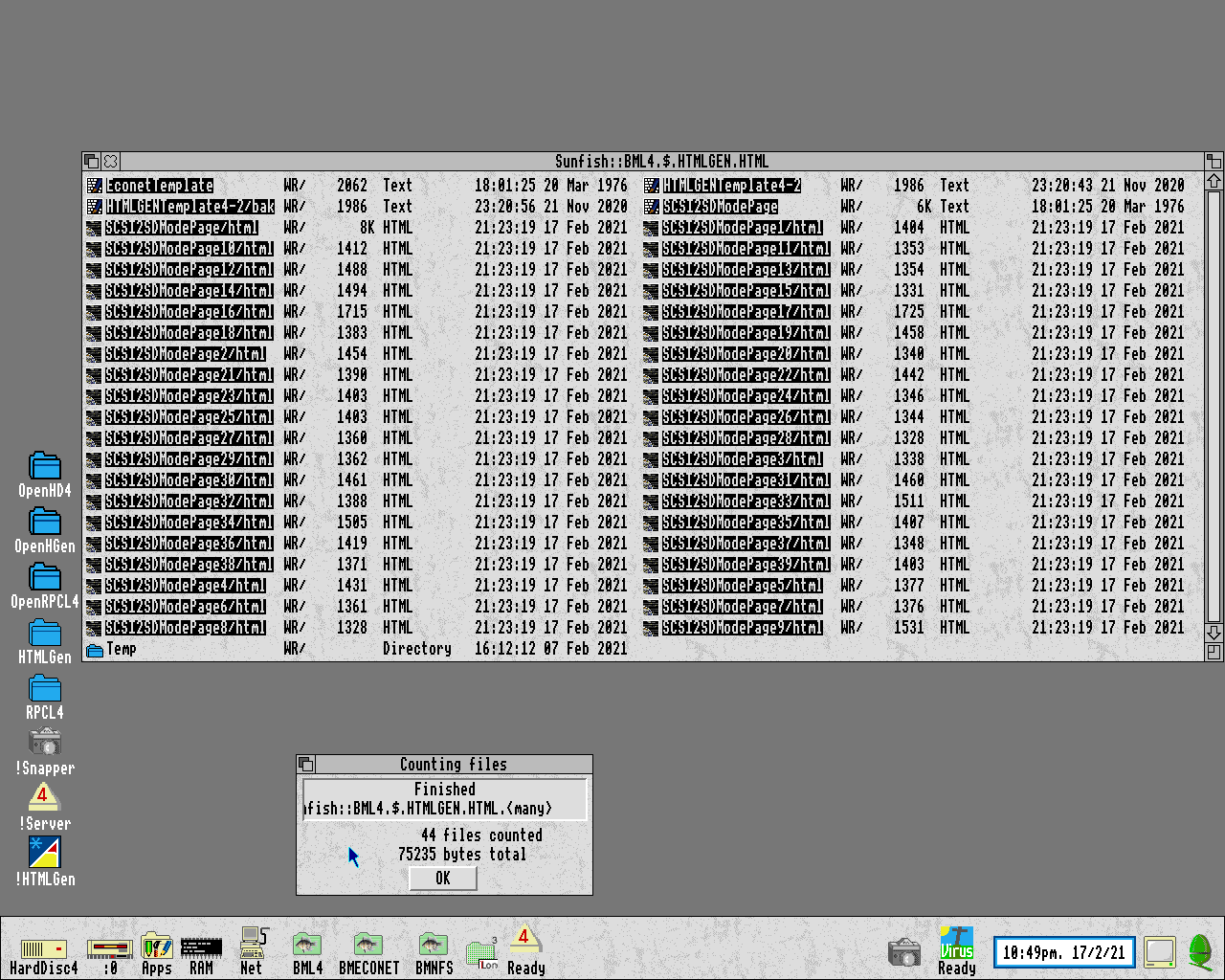Click the filer scroll up arrow

(x=1214, y=181)
